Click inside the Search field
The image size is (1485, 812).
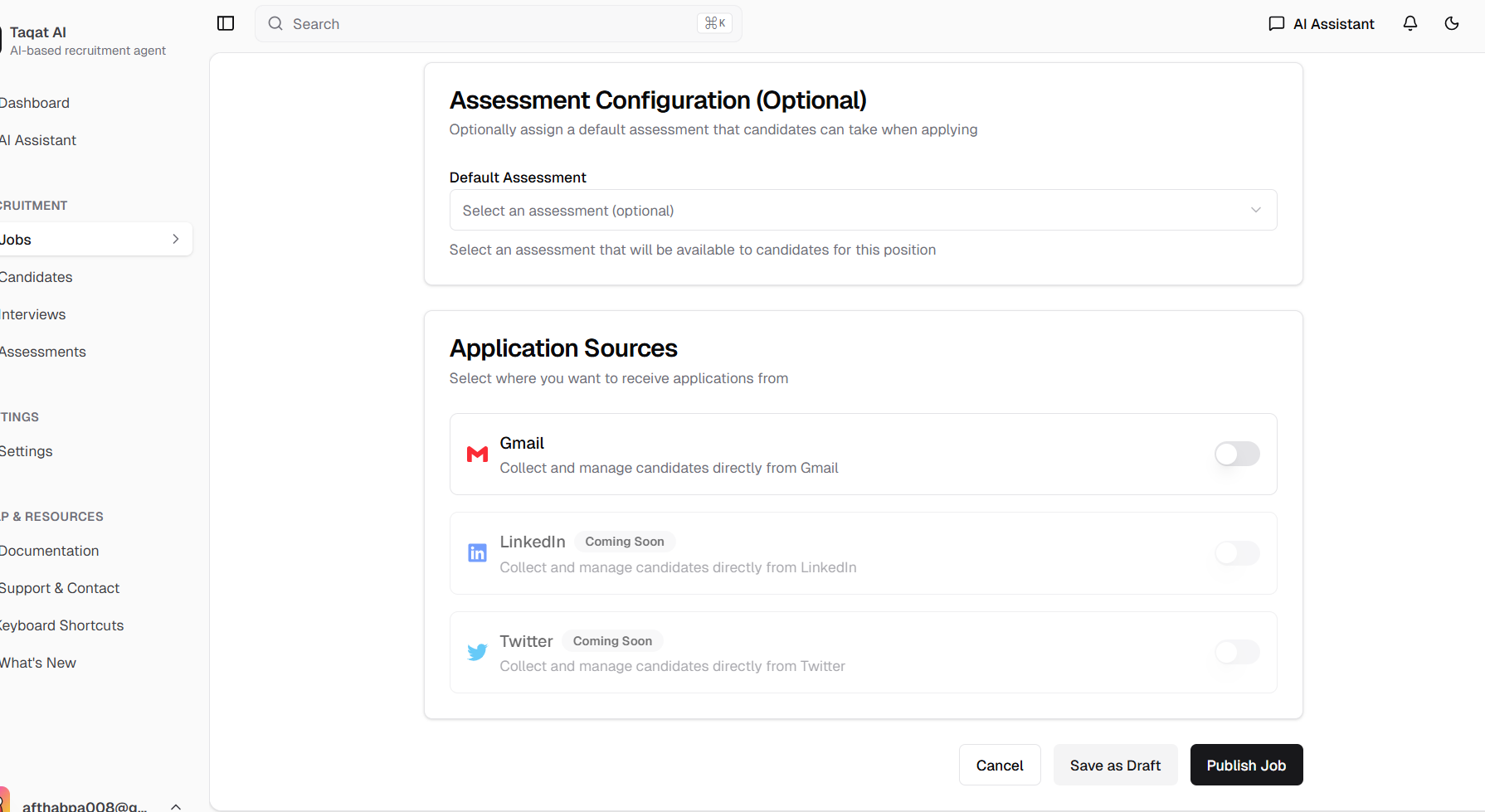click(x=498, y=23)
